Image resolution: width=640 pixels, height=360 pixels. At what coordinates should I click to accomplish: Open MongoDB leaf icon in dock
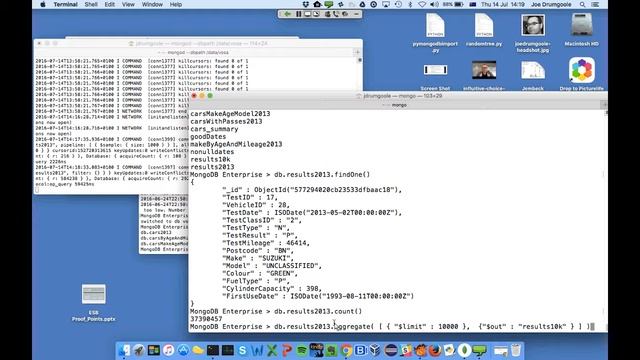464,350
